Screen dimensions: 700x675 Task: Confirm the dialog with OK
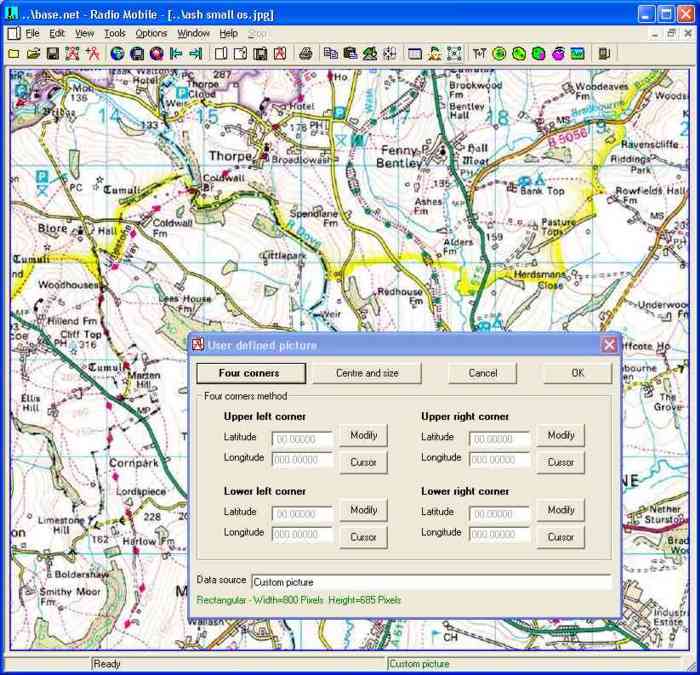578,373
